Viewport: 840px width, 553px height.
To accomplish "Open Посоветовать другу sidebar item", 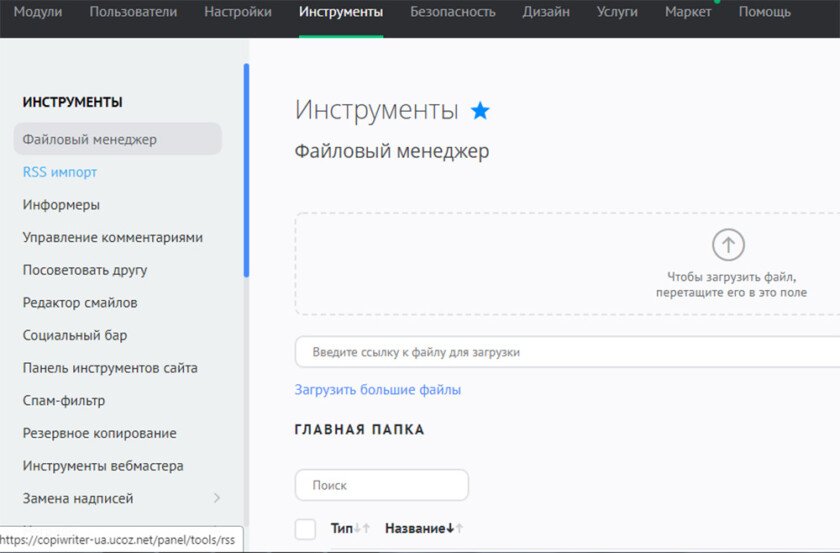I will [85, 270].
